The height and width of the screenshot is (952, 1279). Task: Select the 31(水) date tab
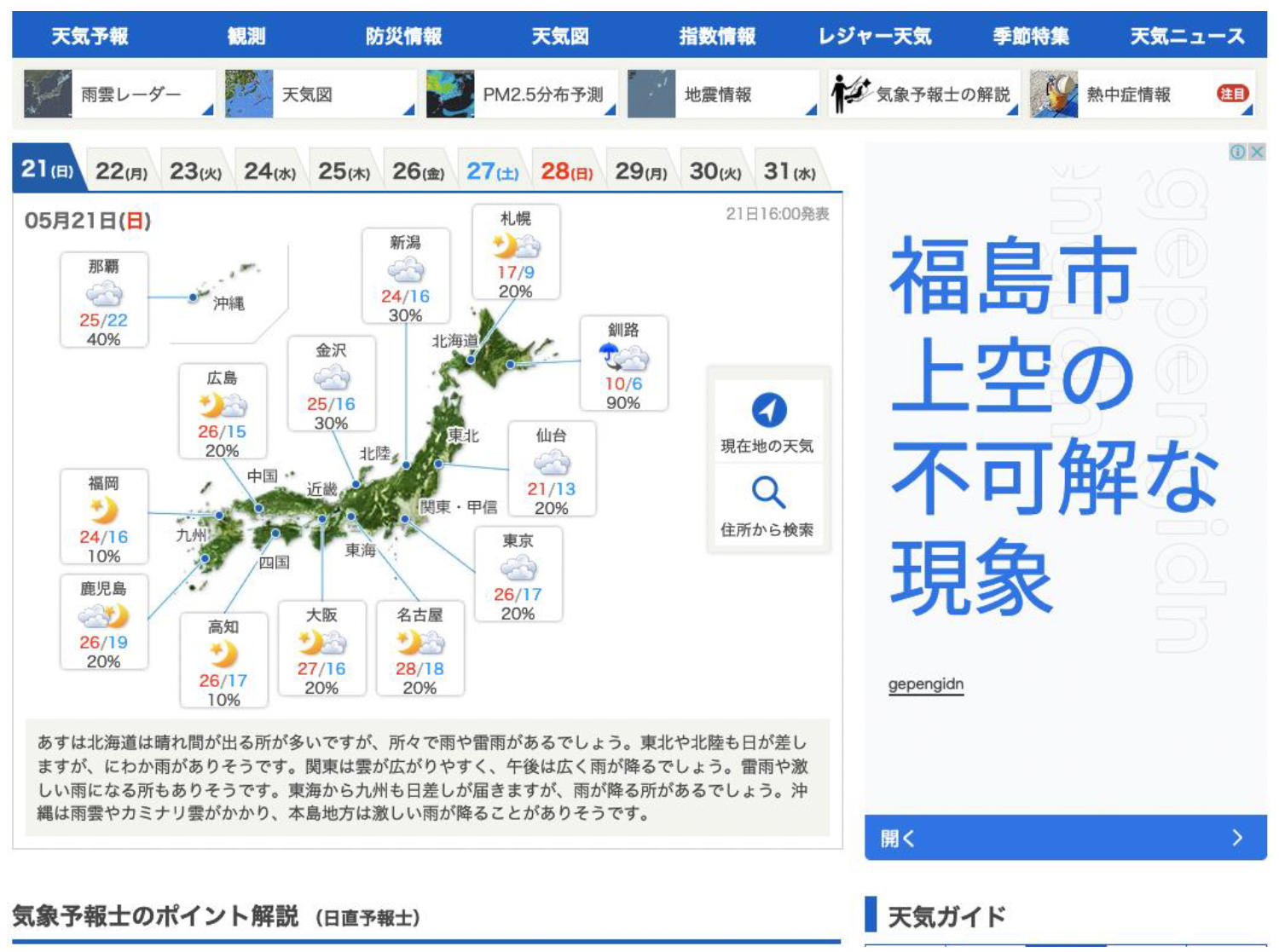tap(789, 170)
